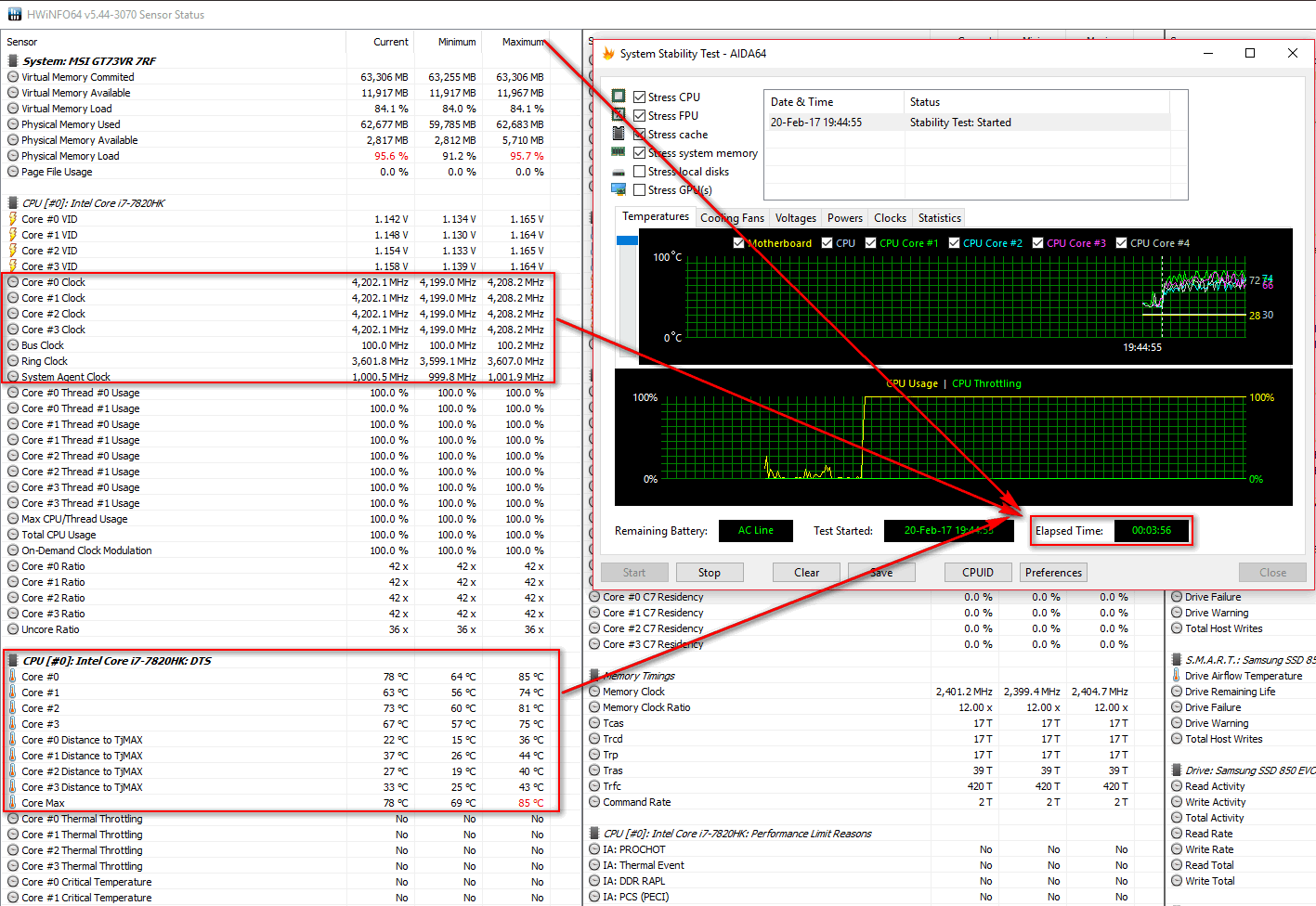Click the HWiNFO64 app icon in title bar
1316x906 pixels.
pyautogui.click(x=14, y=14)
